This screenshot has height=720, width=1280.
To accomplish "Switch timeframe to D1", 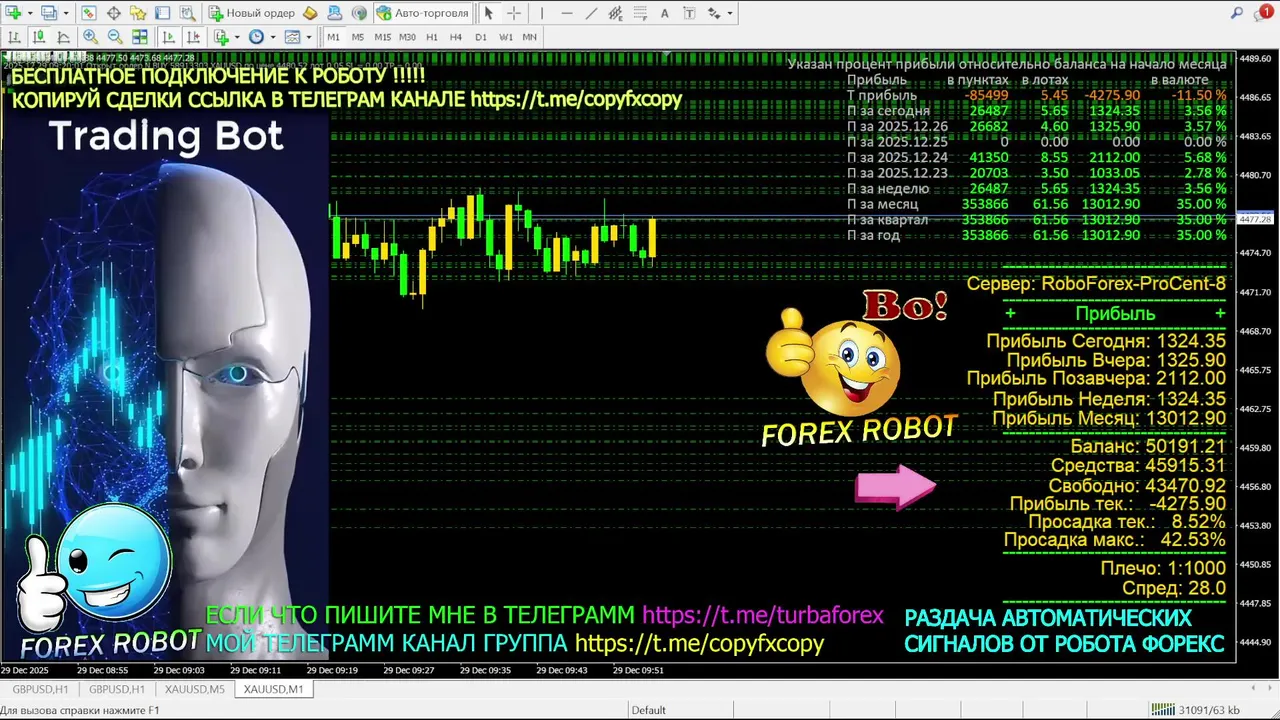I will coord(481,37).
